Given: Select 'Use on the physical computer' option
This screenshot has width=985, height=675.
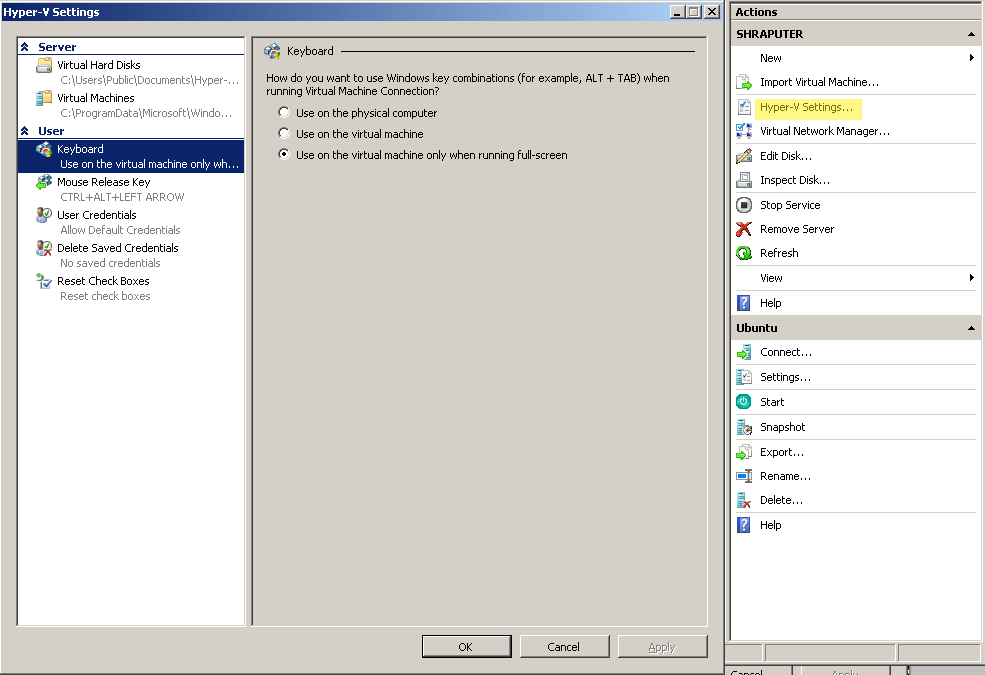Looking at the screenshot, I should click(x=284, y=112).
